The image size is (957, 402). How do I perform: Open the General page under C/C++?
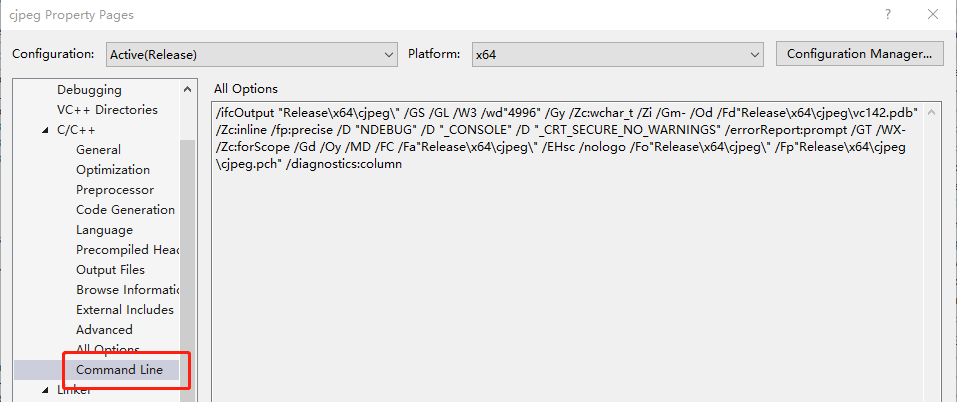[x=98, y=150]
